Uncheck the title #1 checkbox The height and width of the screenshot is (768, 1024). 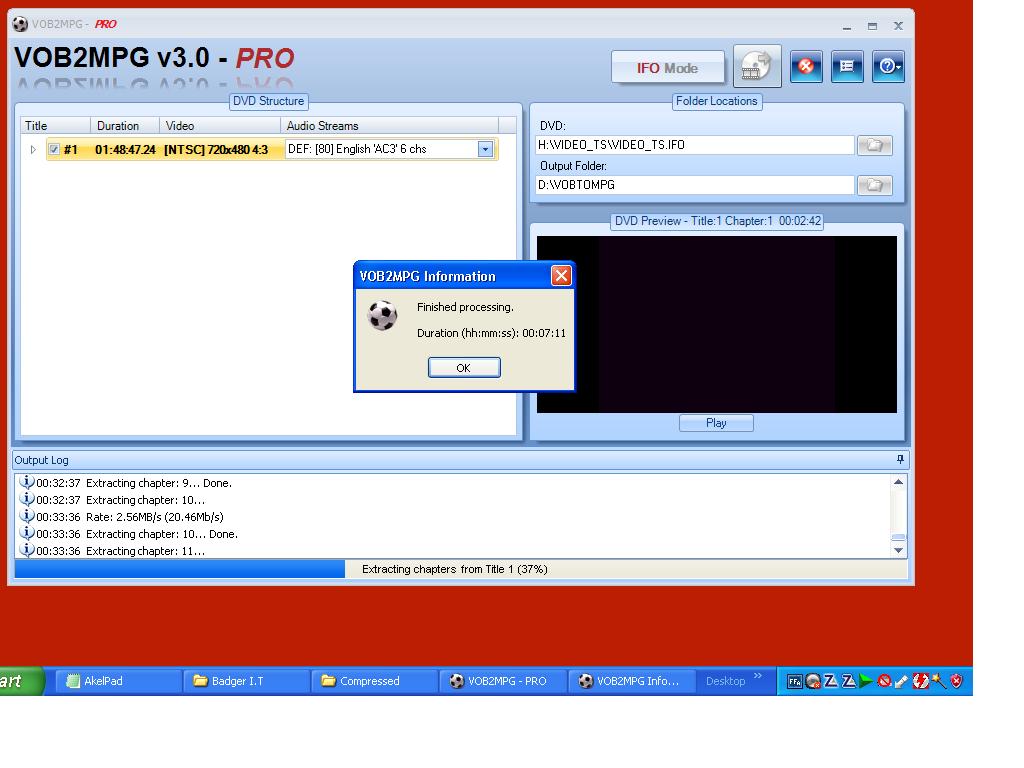(x=54, y=149)
